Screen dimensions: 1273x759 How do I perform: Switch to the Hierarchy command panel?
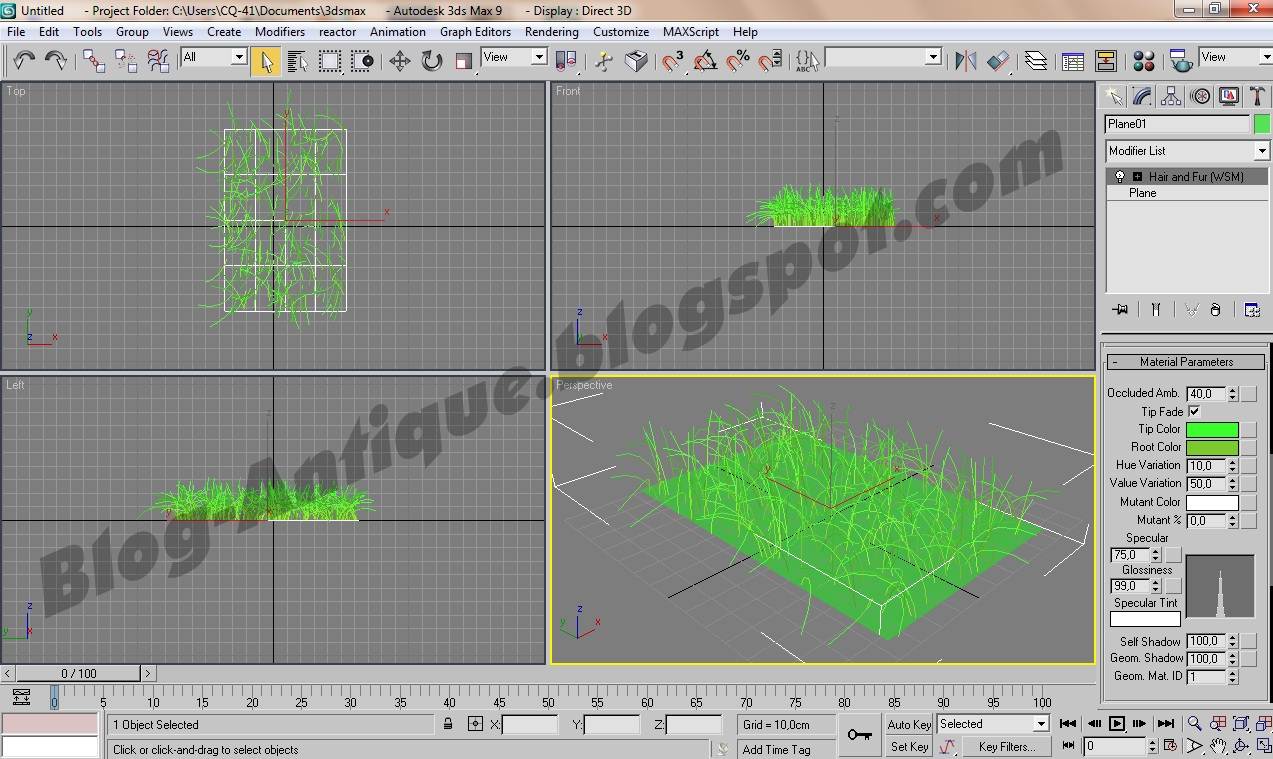tap(1171, 95)
